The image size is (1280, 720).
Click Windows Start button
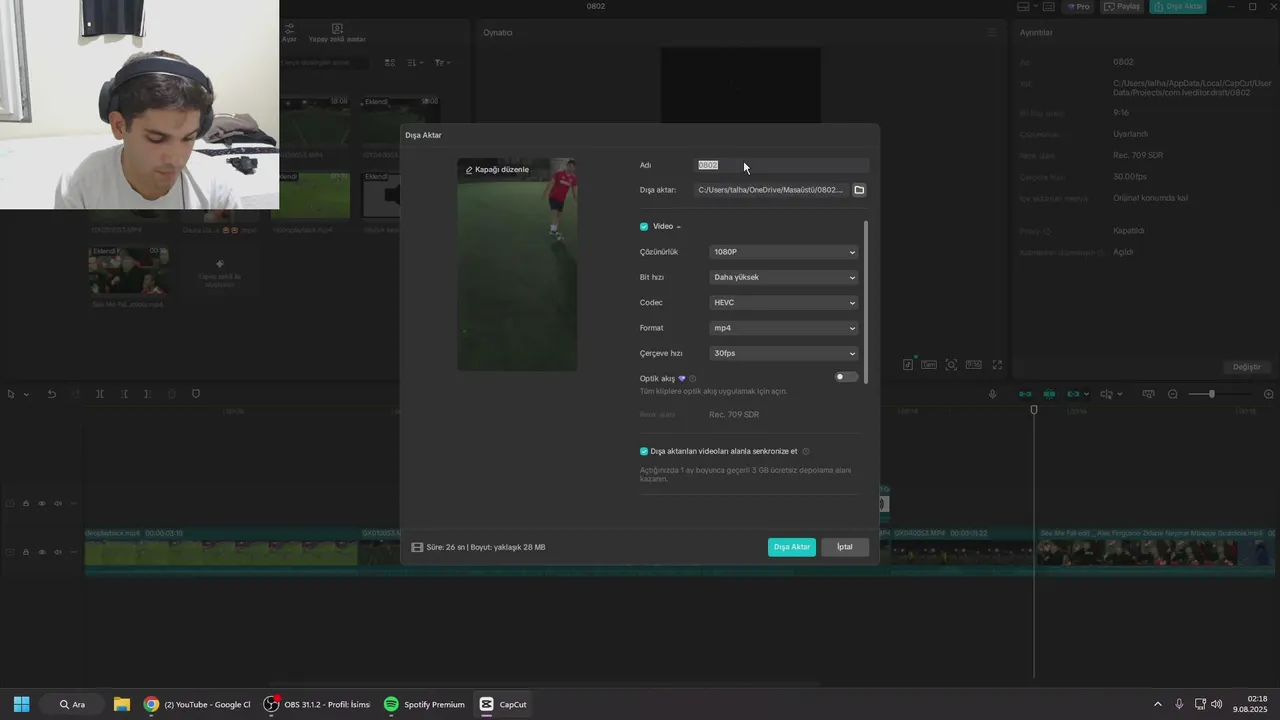tap(21, 704)
